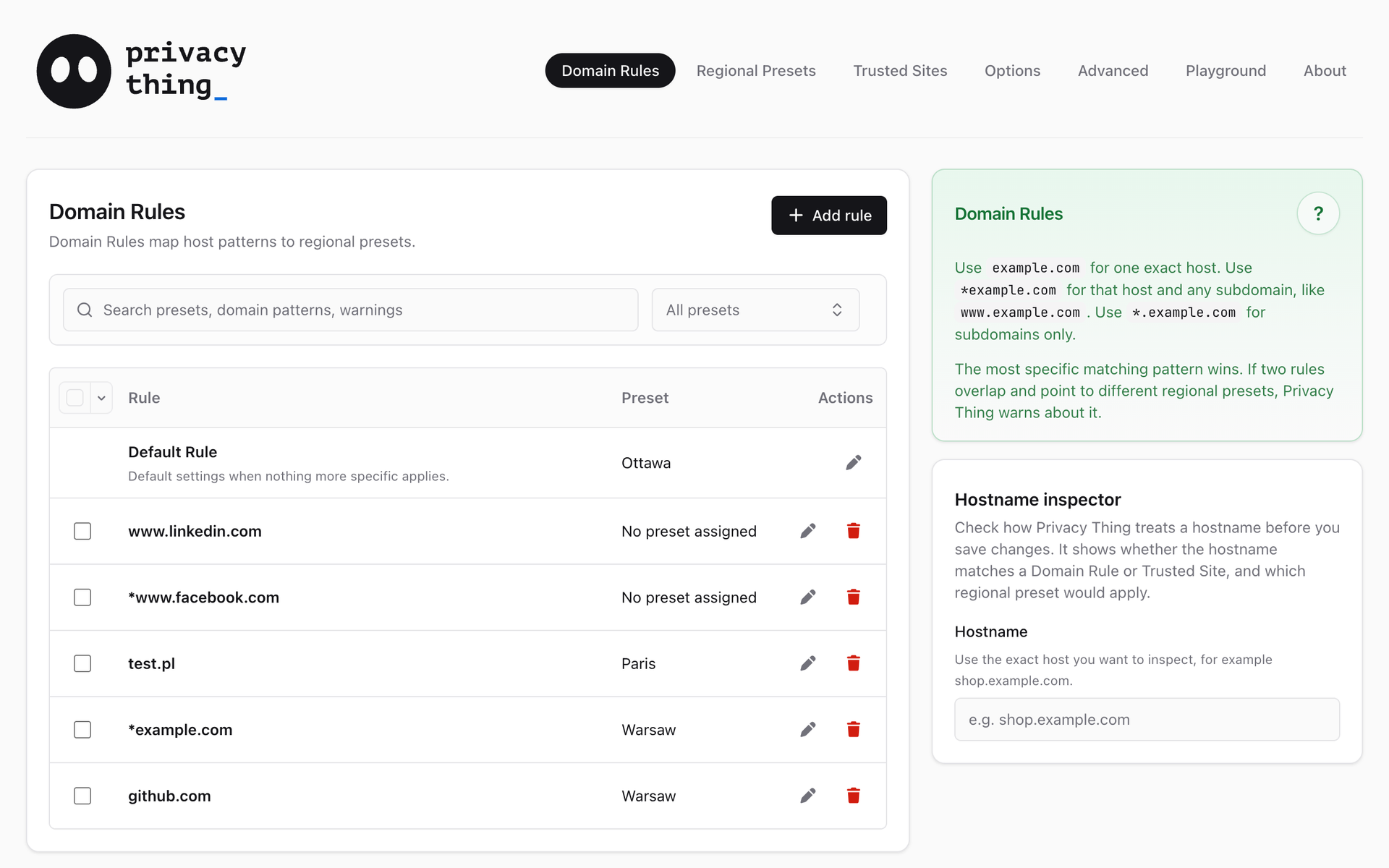
Task: Edit the Default Rule pencil icon
Action: coord(854,463)
